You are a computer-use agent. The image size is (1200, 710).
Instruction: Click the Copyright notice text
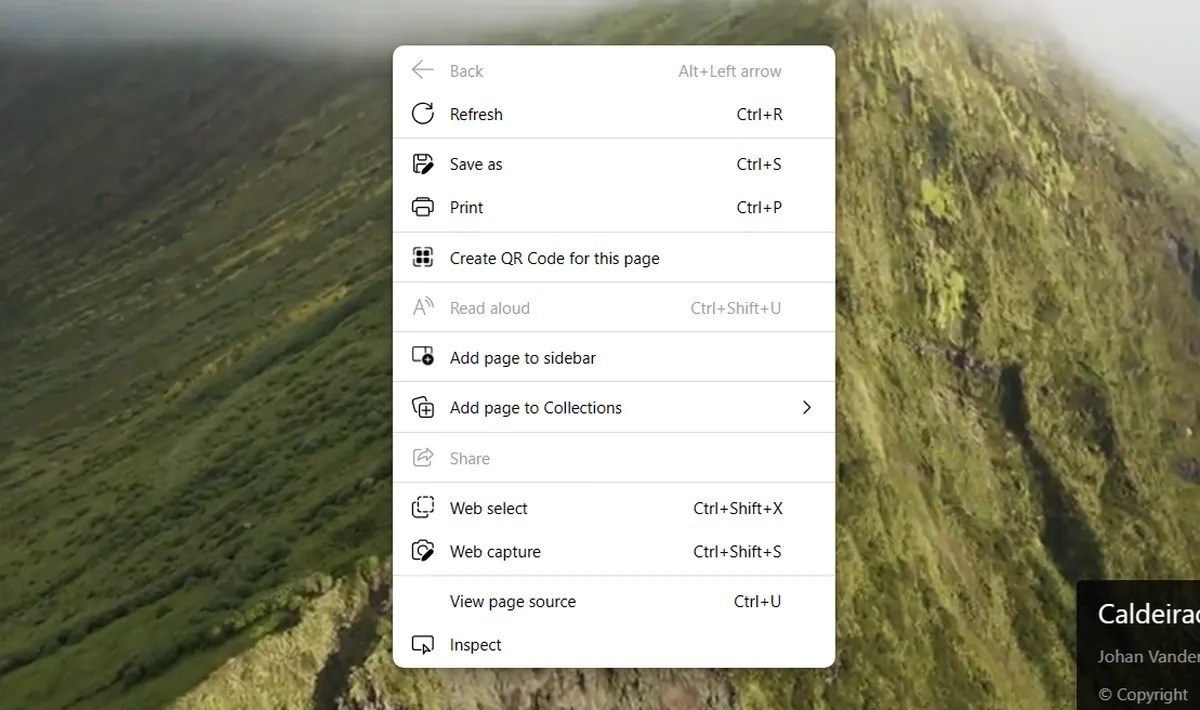1140,693
